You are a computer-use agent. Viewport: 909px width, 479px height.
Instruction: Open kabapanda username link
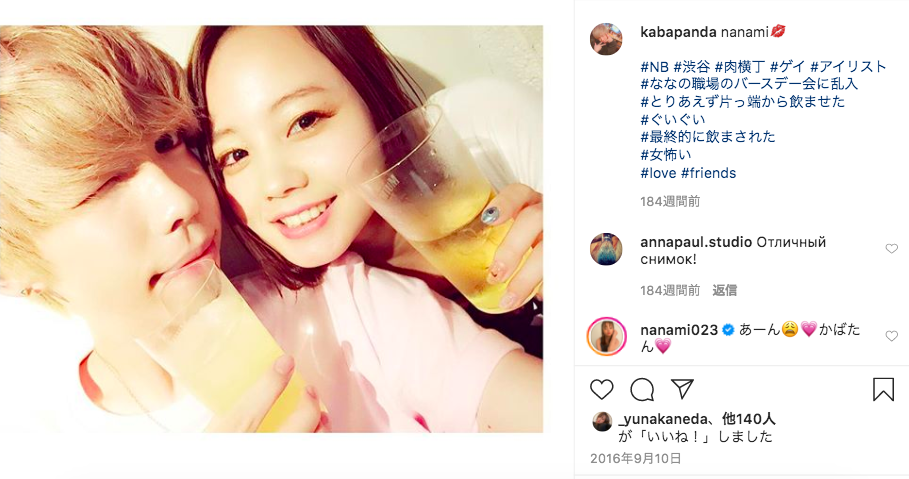(x=678, y=32)
